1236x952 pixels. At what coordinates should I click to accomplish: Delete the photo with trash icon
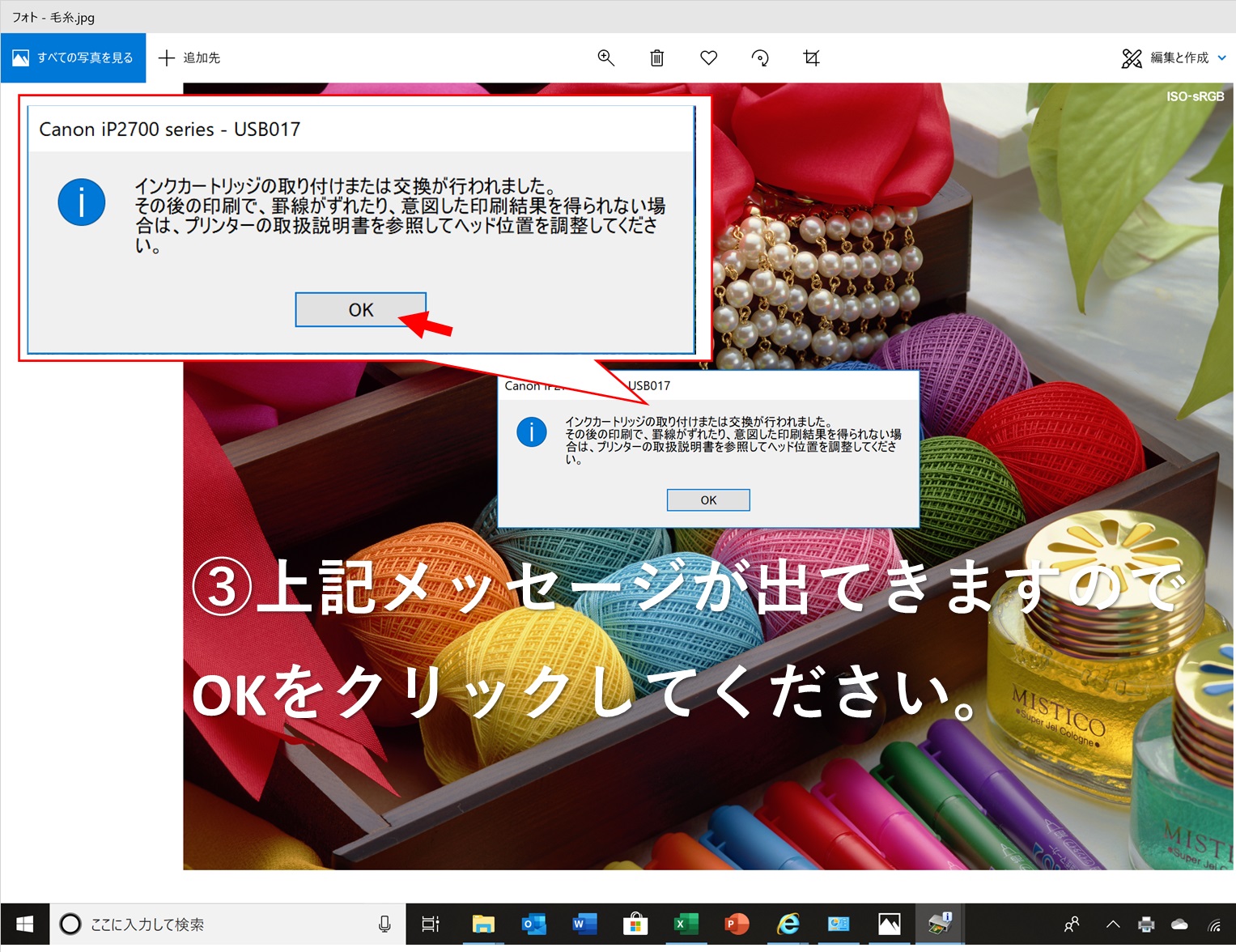(x=656, y=57)
